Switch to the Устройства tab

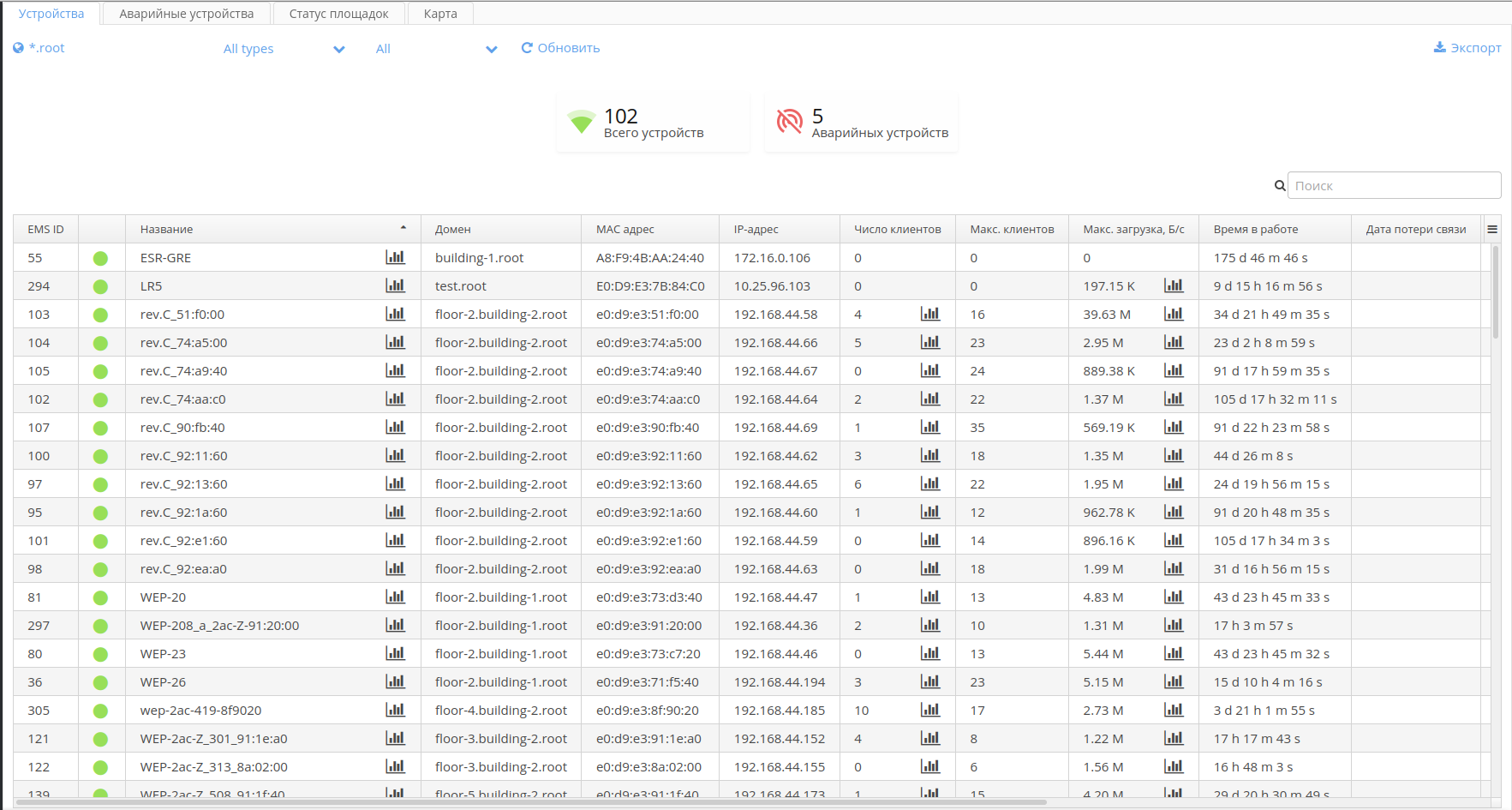51,14
